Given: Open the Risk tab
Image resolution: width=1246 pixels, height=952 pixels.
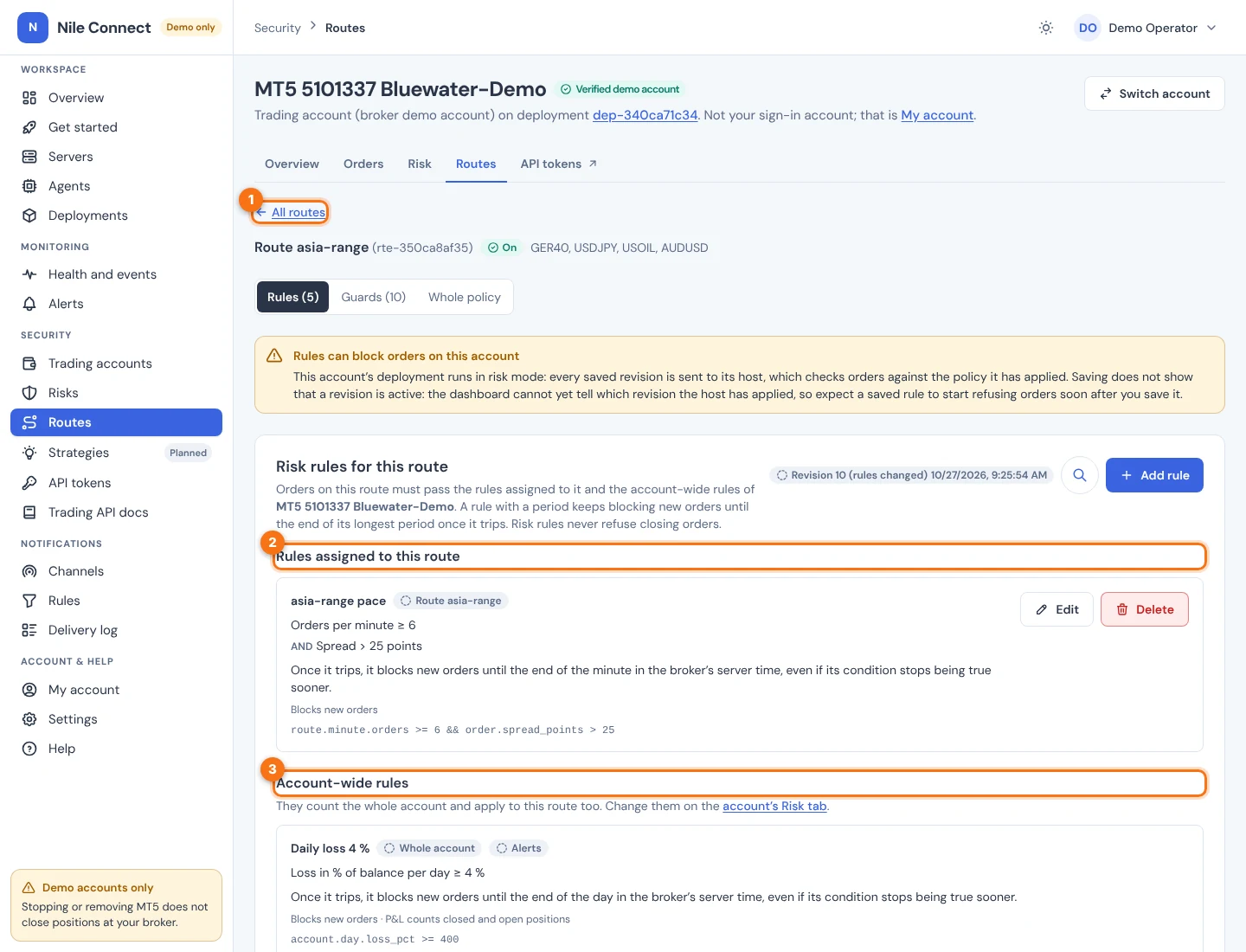Looking at the screenshot, I should [420, 164].
